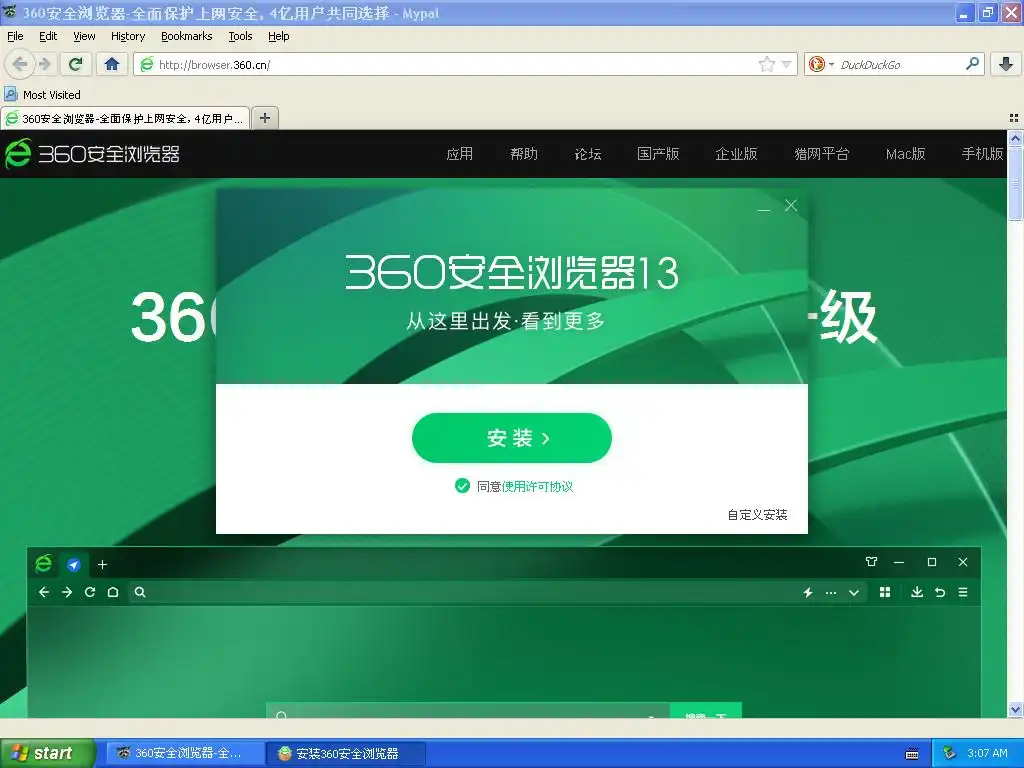The width and height of the screenshot is (1024, 768).
Task: Click the download icon in preview toolbar
Action: [x=917, y=592]
